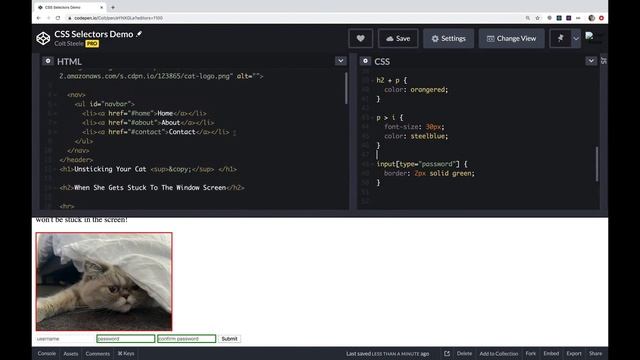The width and height of the screenshot is (640, 360).
Task: Open the Comments panel
Action: click(98, 353)
